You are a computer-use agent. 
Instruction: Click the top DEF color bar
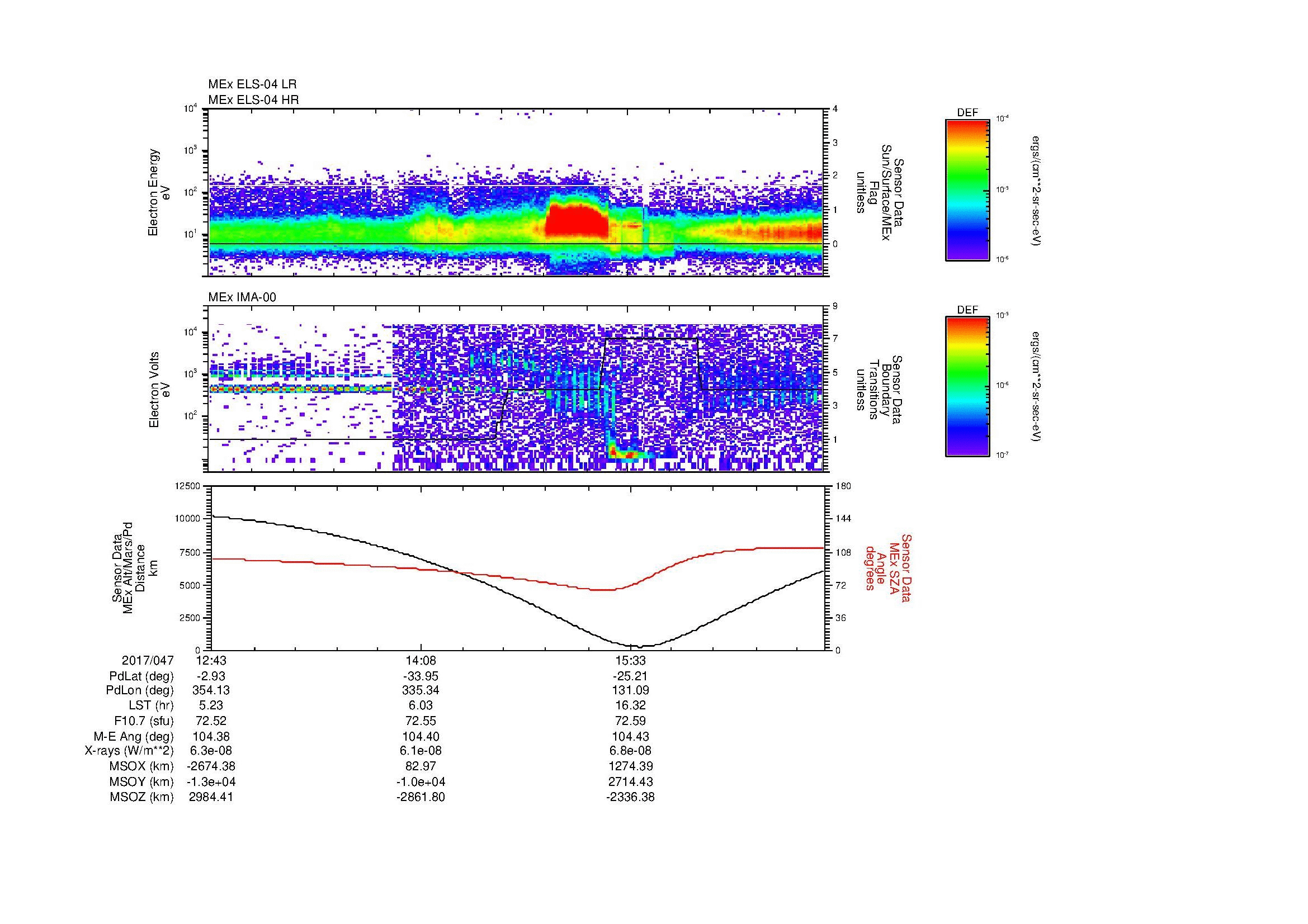pos(967,189)
